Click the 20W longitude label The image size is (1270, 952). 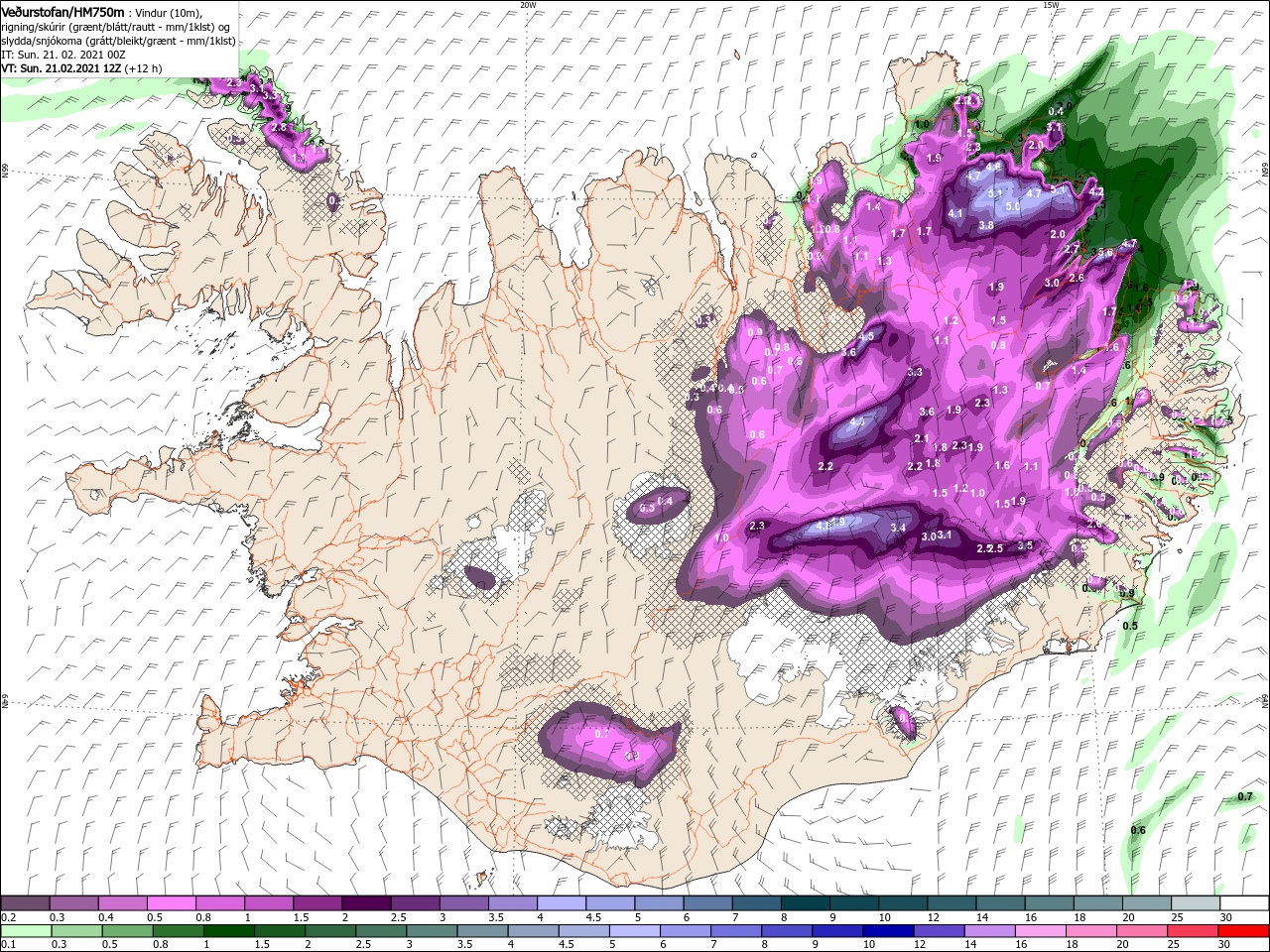tap(527, 5)
